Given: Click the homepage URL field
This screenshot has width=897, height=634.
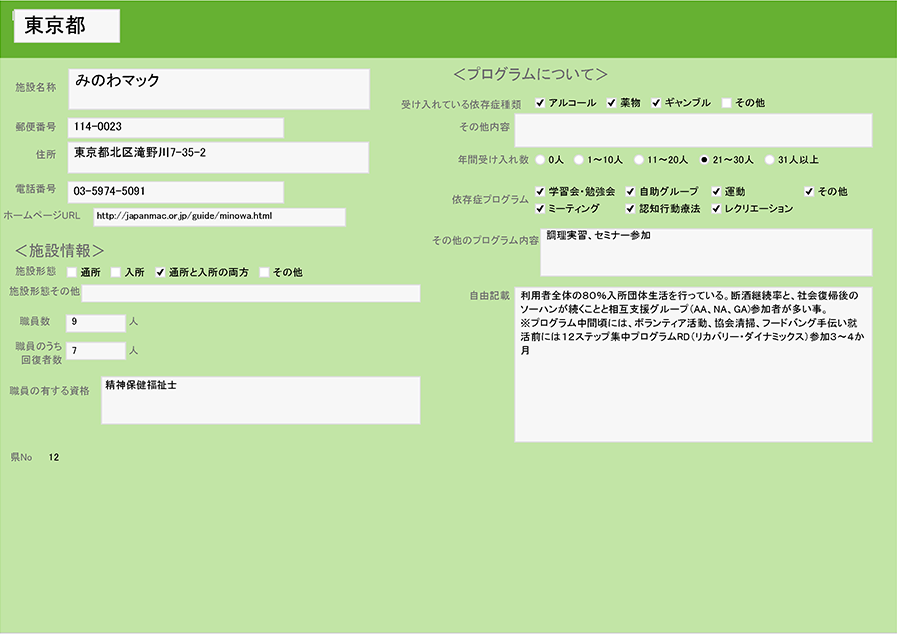Looking at the screenshot, I should pyautogui.click(x=219, y=216).
